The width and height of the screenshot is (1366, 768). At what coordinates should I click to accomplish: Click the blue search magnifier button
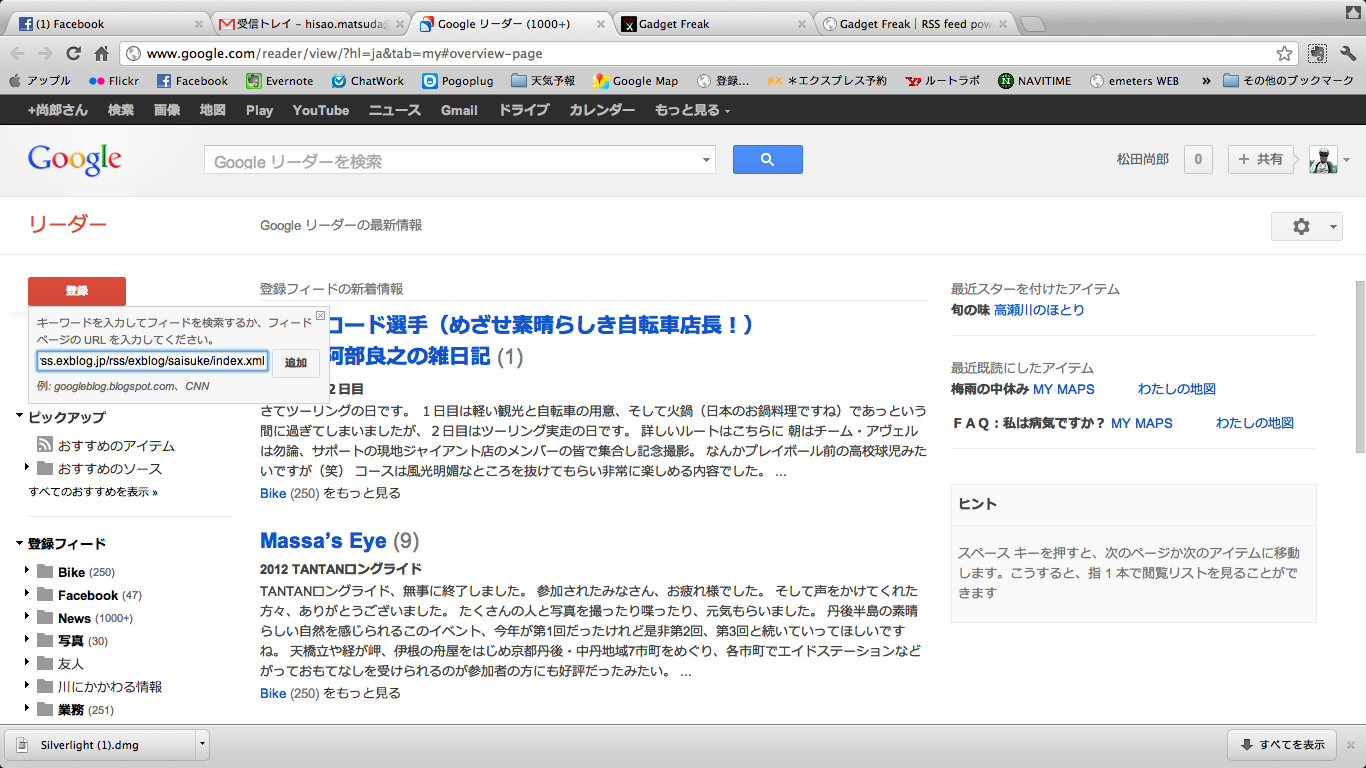767,159
